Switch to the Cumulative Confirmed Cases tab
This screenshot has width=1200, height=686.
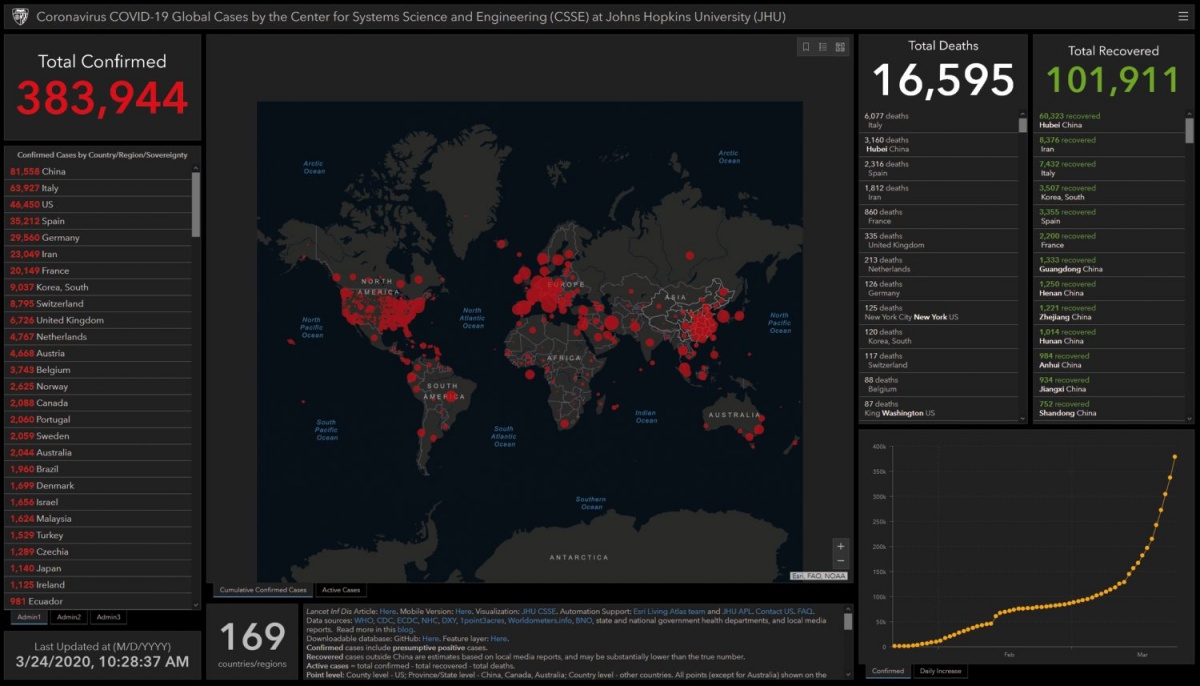263,590
